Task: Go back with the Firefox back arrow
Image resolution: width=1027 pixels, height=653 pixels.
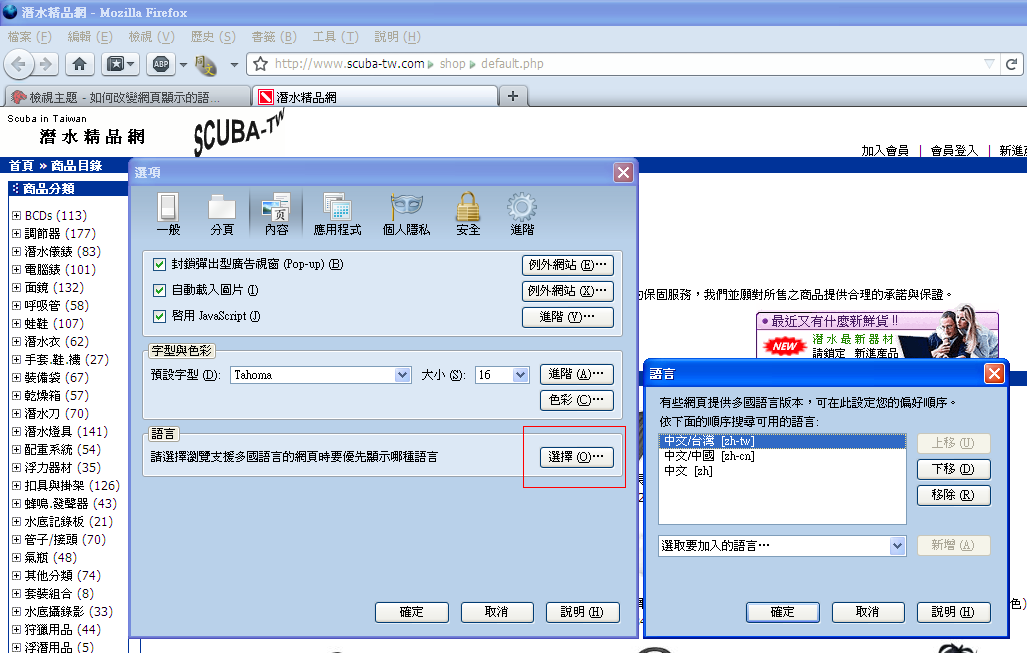Action: [18, 64]
